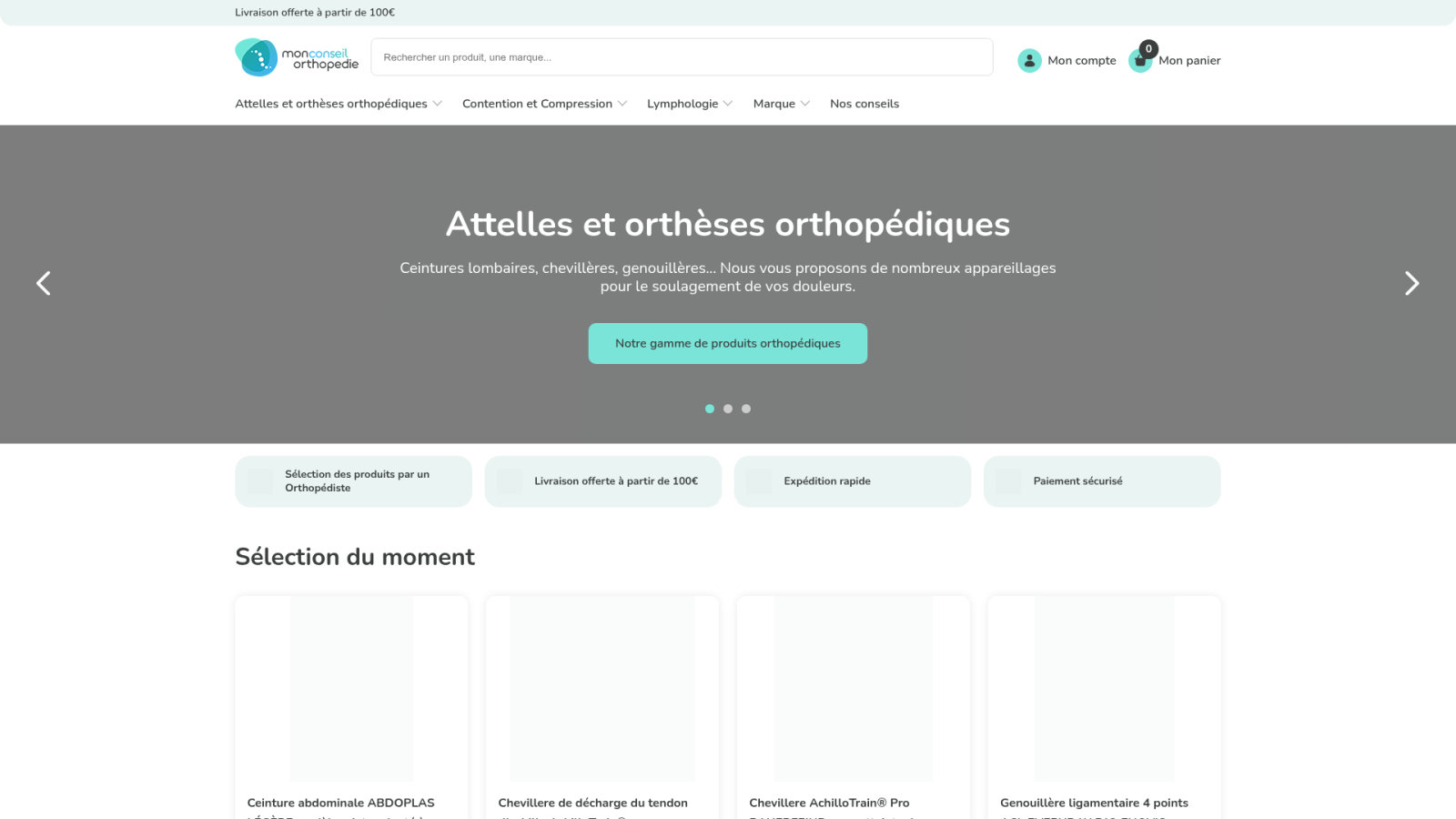Click top banner Livraison offerte text
1456x819 pixels.
315,13
